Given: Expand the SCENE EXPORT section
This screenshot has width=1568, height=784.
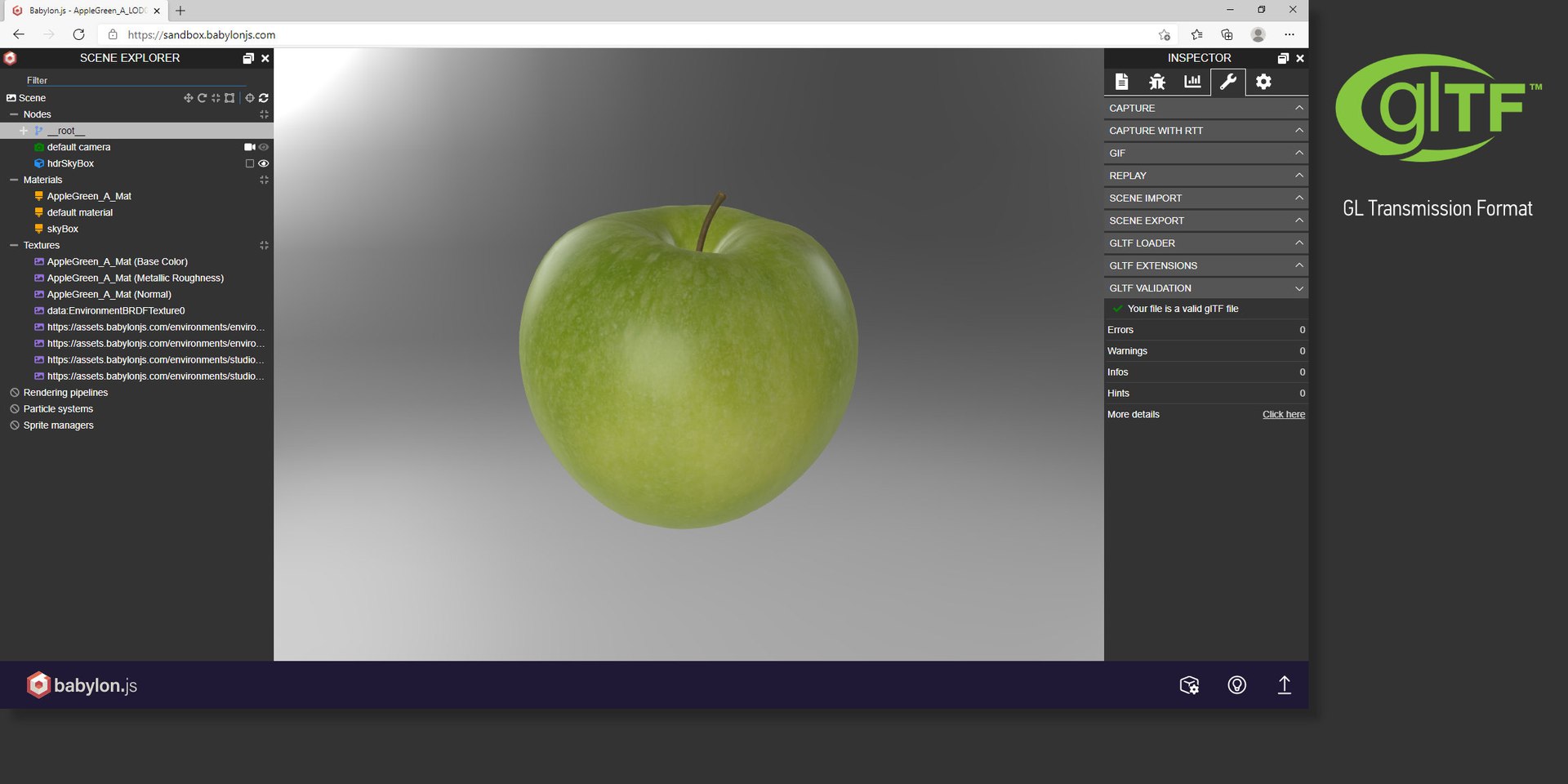Looking at the screenshot, I should (1206, 220).
